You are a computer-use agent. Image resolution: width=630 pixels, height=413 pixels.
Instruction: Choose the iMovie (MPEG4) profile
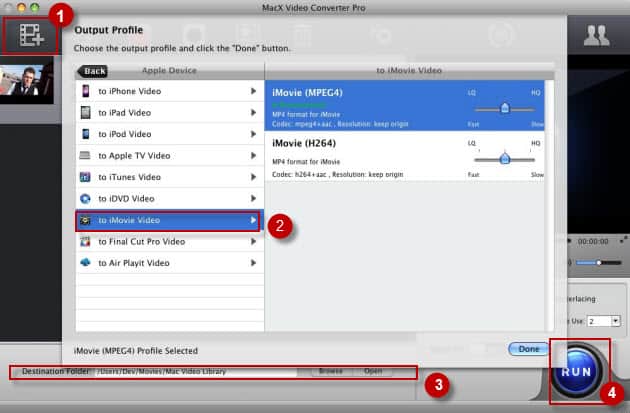[x=405, y=106]
